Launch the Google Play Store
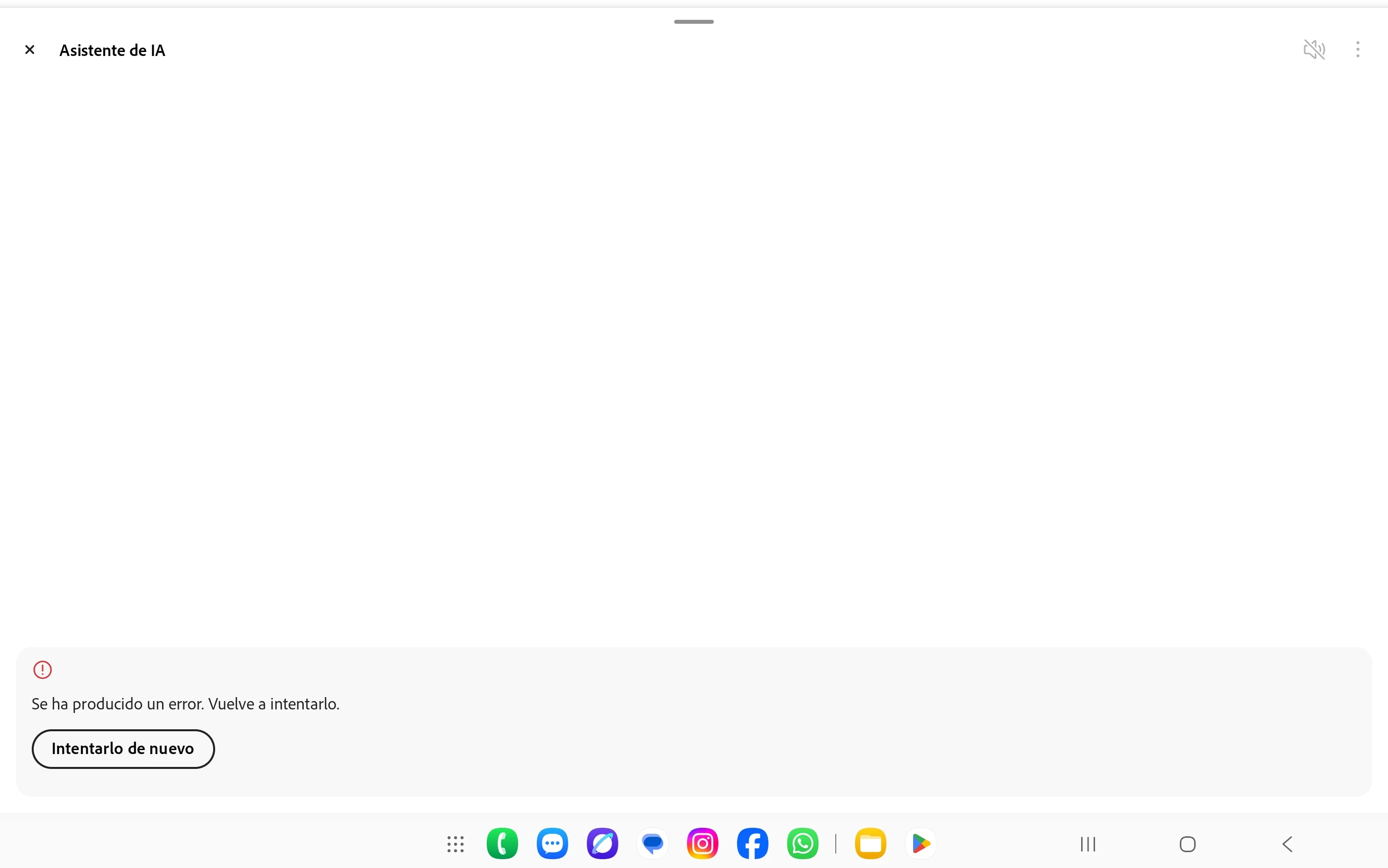The image size is (1388, 868). click(x=921, y=844)
